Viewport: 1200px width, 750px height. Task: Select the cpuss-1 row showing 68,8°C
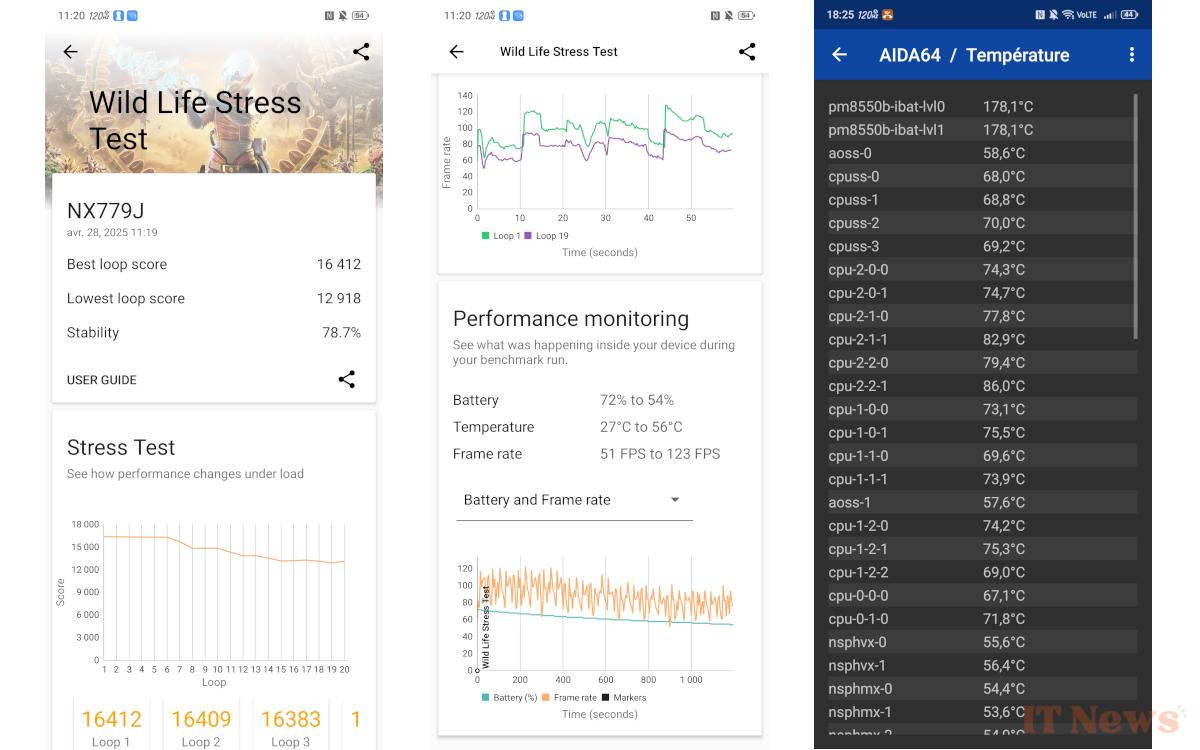point(981,199)
